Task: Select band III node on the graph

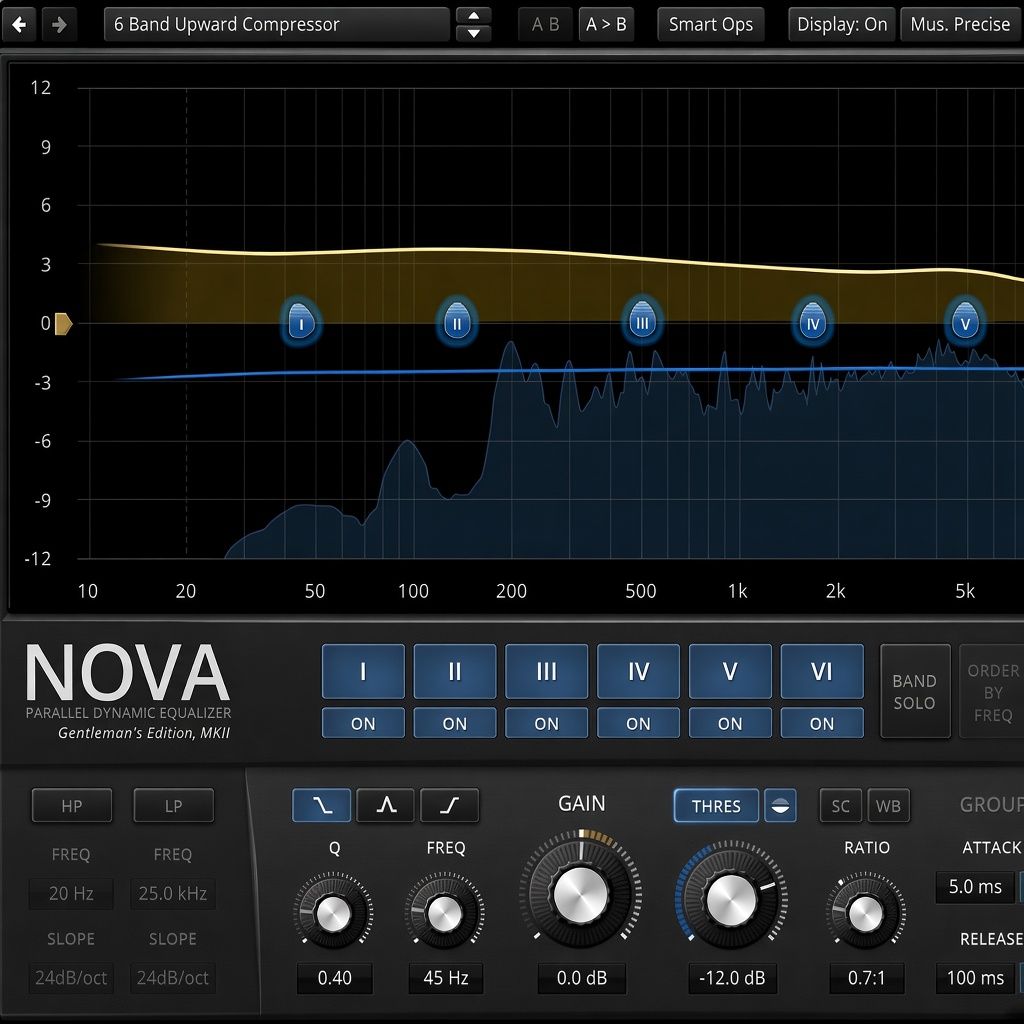Action: pyautogui.click(x=643, y=320)
